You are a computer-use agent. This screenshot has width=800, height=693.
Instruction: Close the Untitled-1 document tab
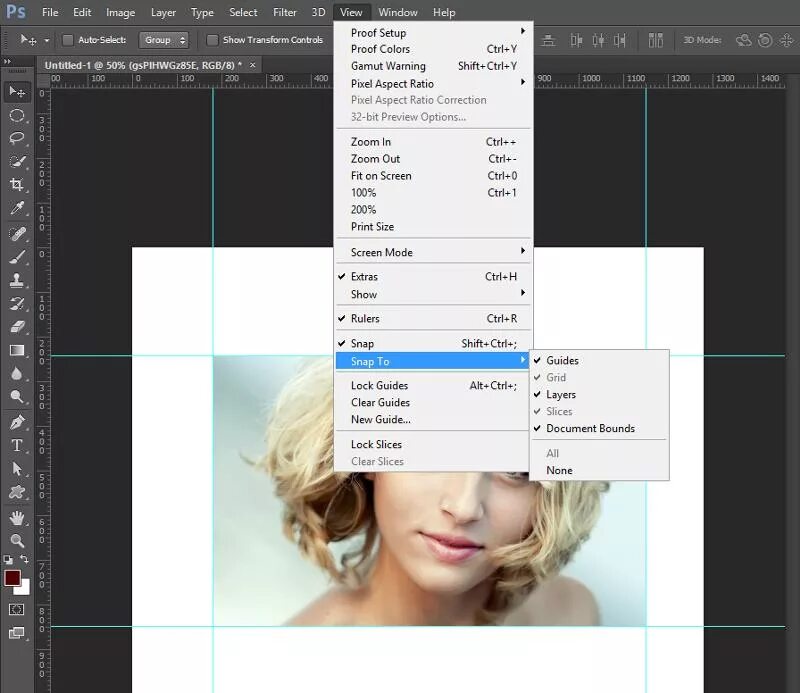(253, 65)
